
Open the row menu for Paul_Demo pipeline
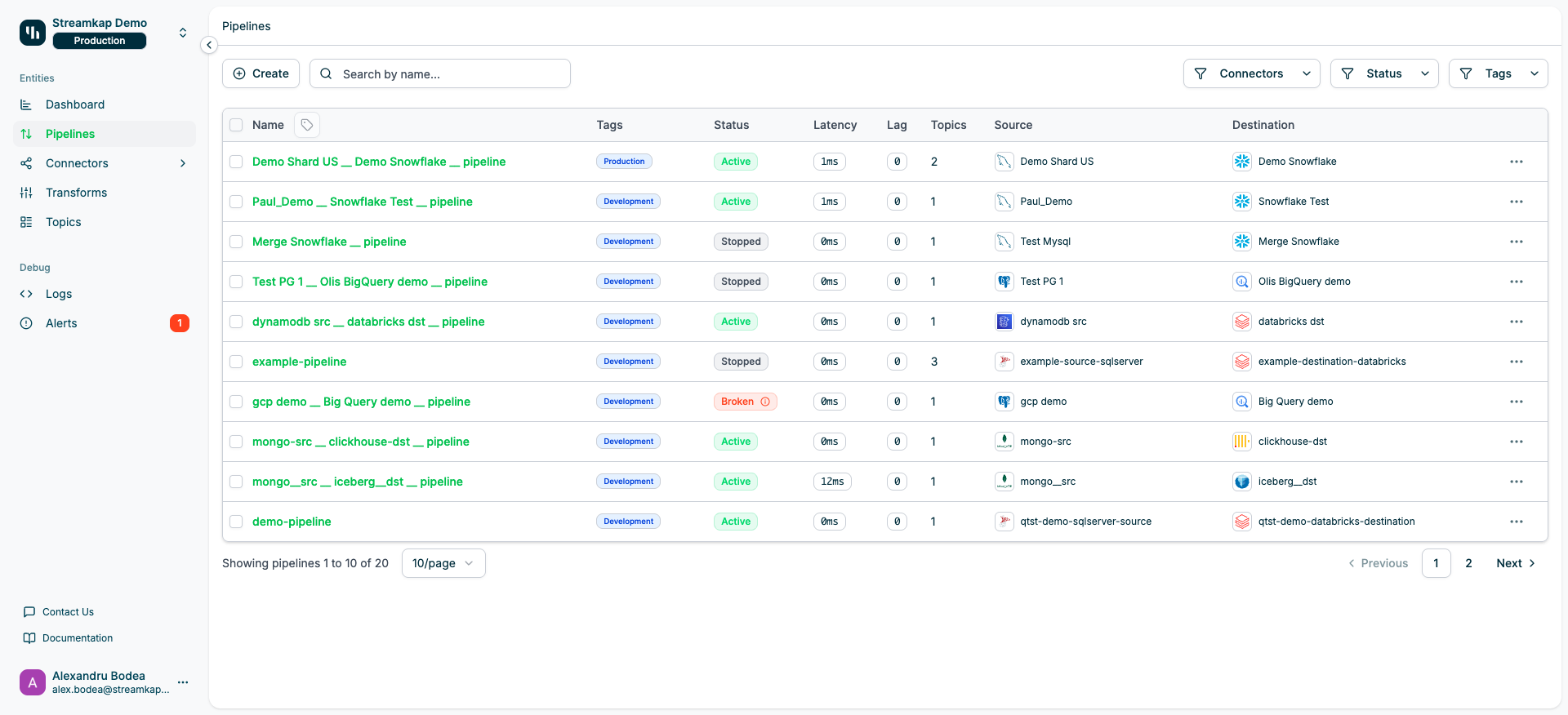[x=1517, y=202]
